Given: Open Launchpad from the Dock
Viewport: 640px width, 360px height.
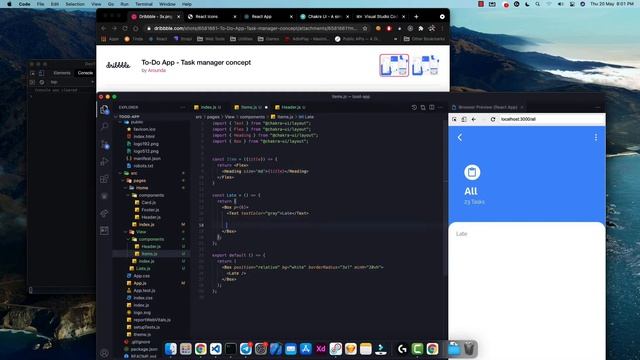Looking at the screenshot, I should pos(186,349).
